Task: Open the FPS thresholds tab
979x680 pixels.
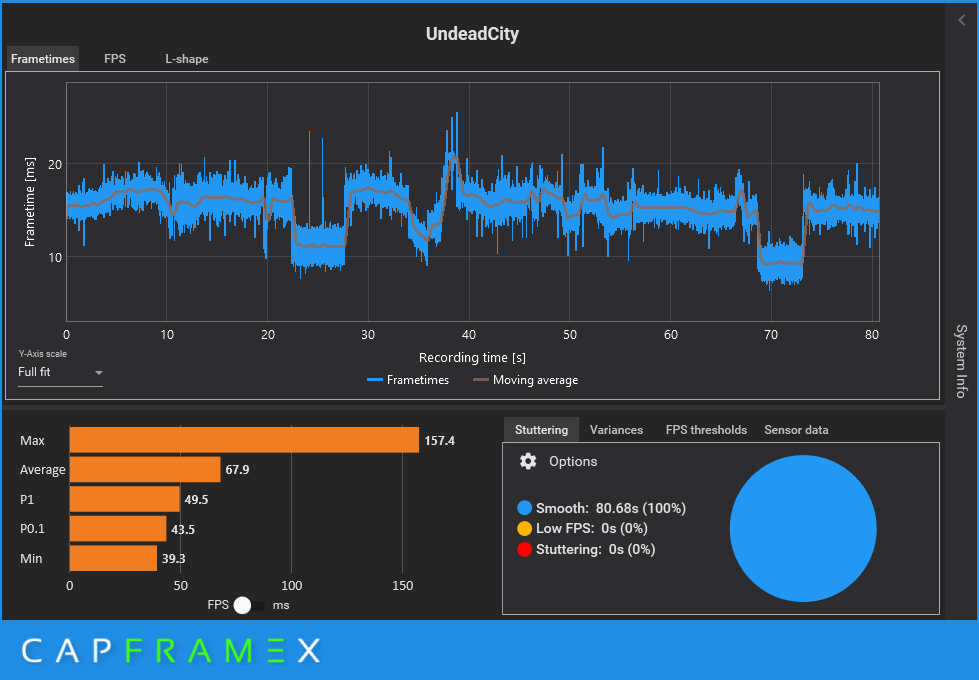Action: pos(706,430)
